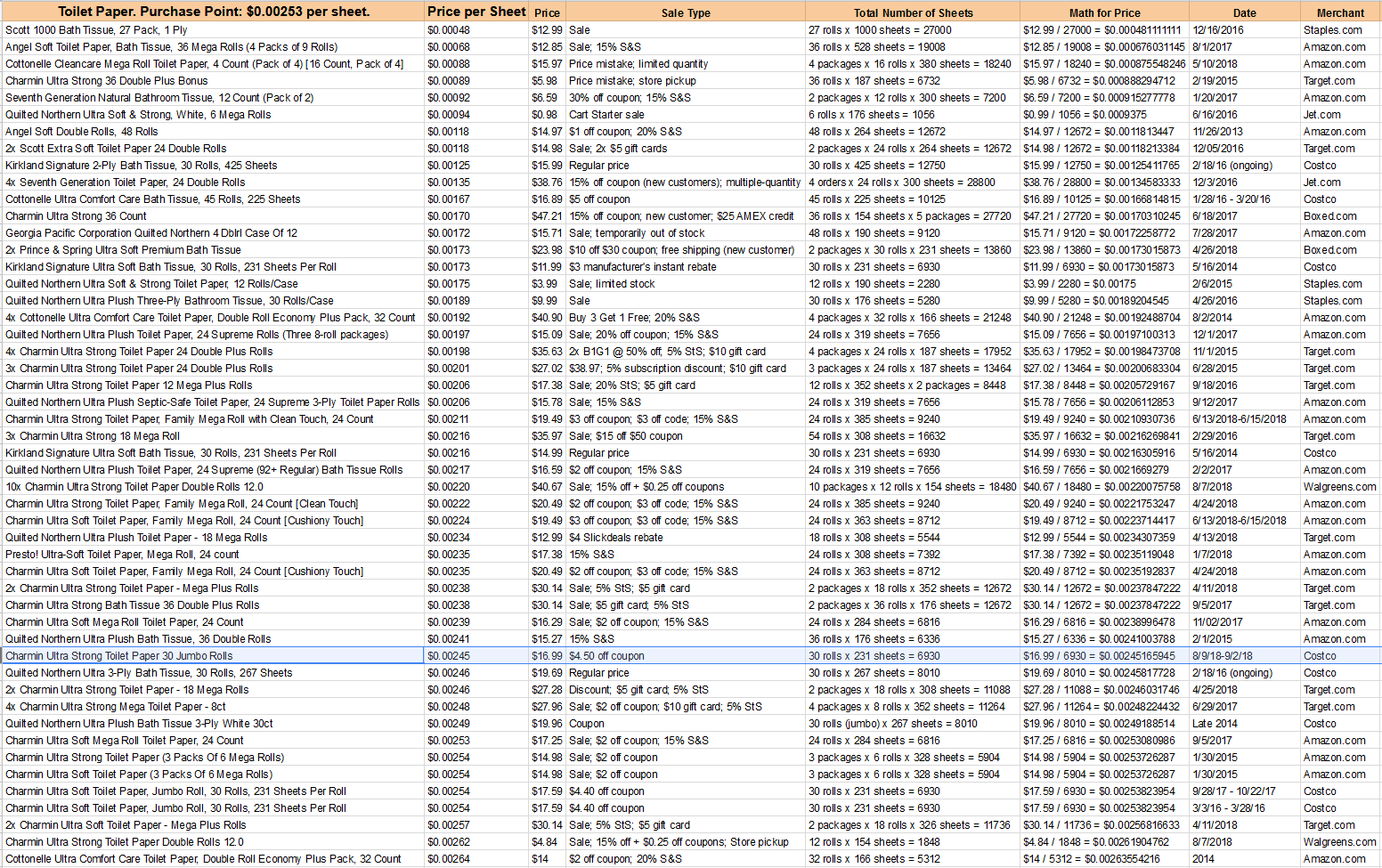
Task: Click the 'Price per Sheet' column header
Action: [476, 12]
